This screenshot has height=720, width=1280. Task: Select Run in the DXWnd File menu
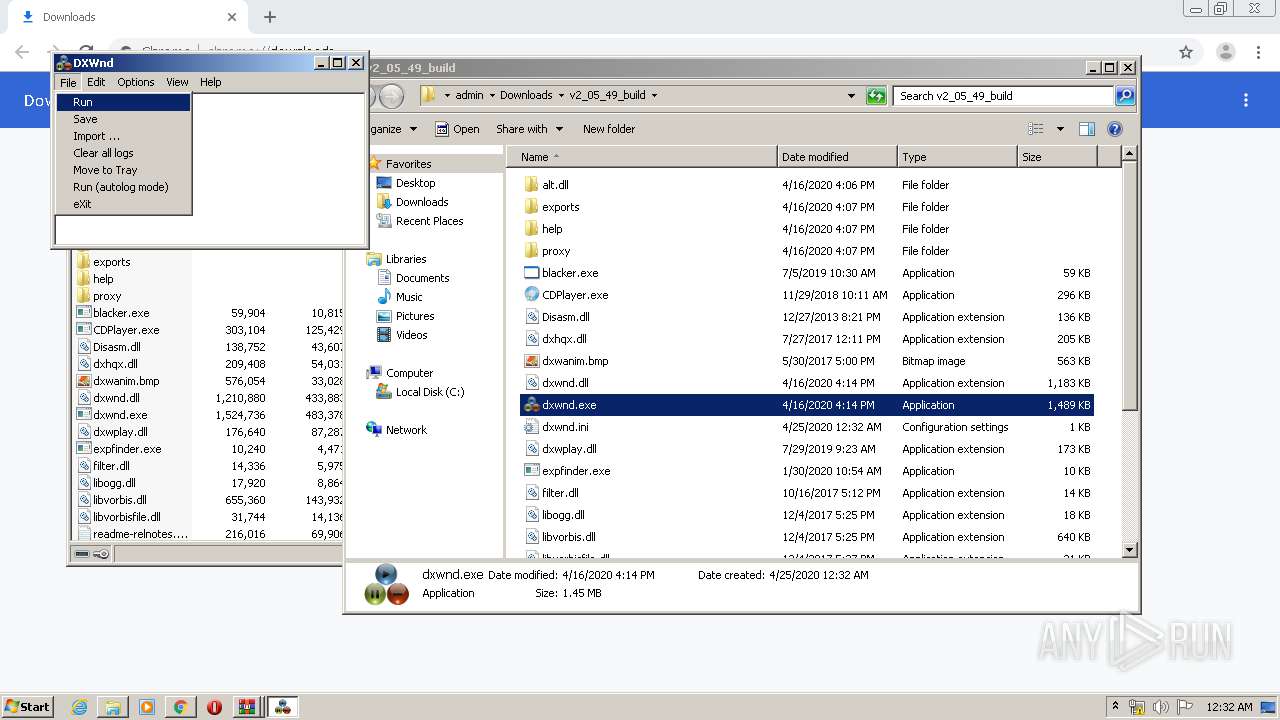click(123, 102)
